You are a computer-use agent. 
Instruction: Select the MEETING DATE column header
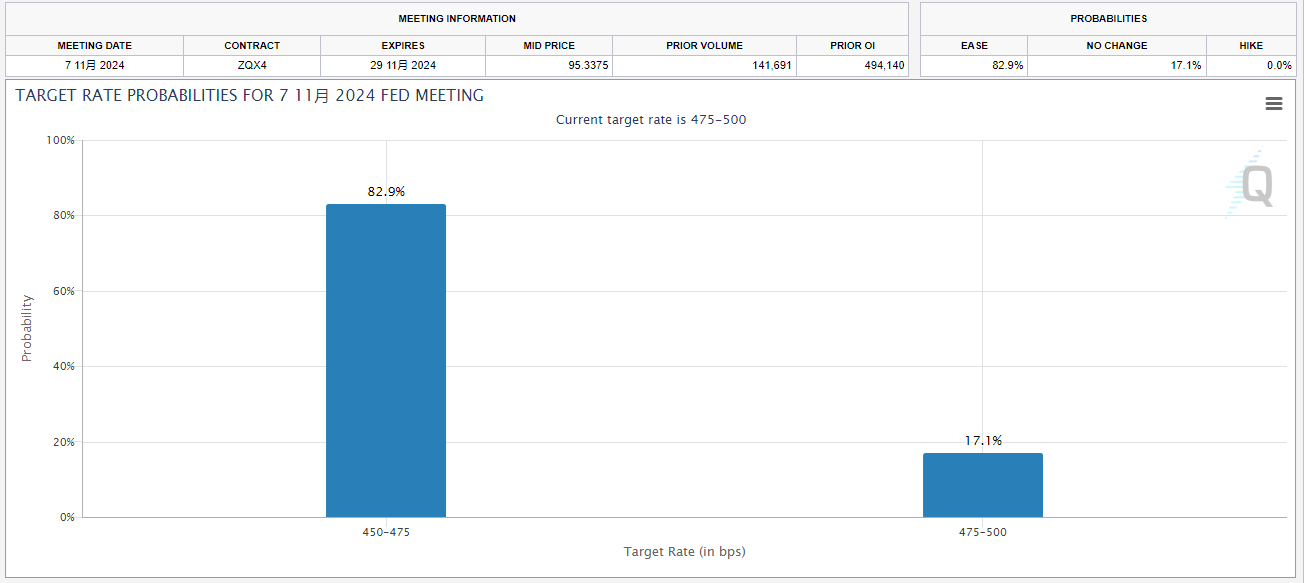click(94, 46)
